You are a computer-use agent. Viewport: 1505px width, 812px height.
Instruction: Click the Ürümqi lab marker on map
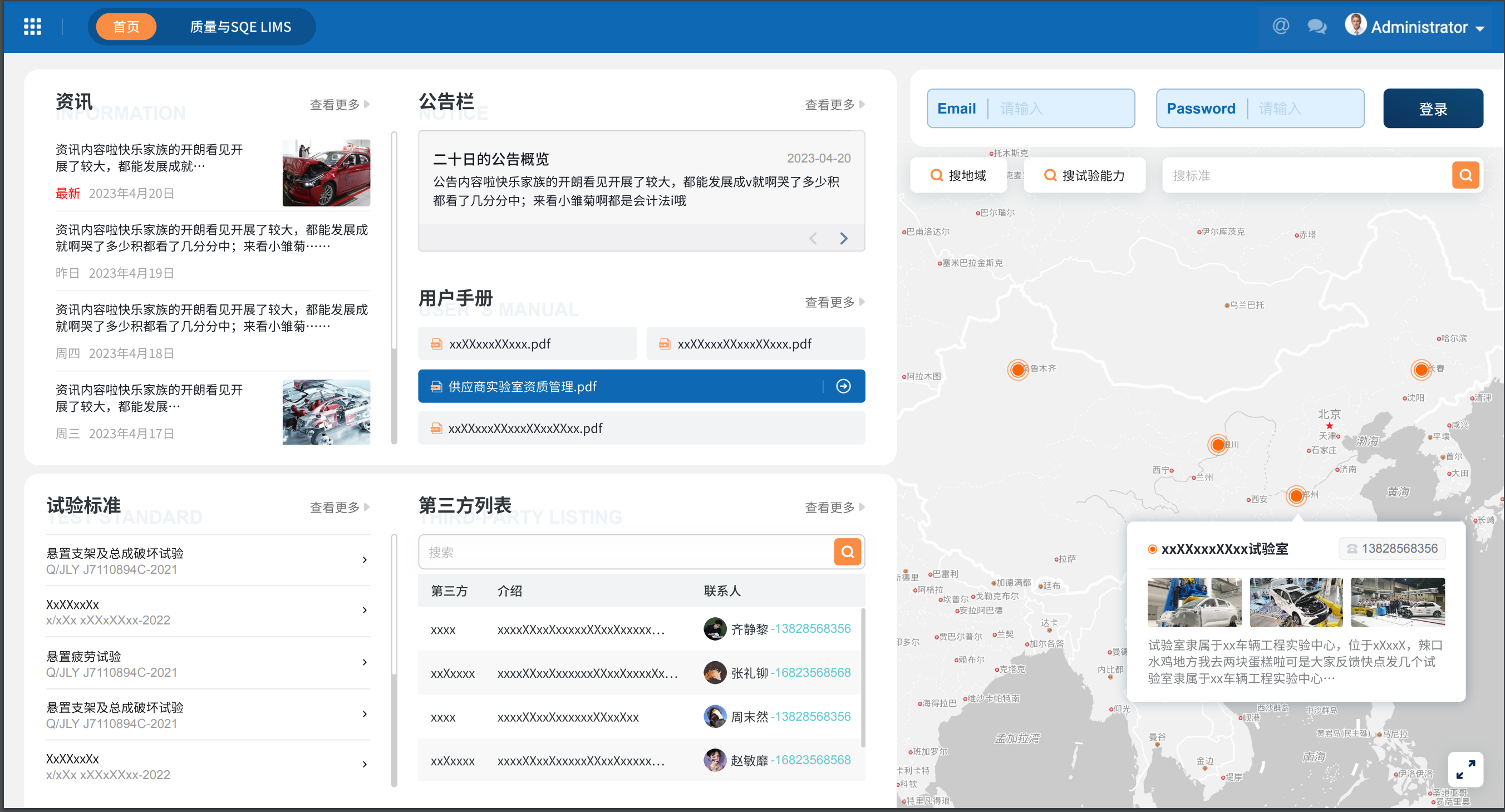(x=1018, y=369)
